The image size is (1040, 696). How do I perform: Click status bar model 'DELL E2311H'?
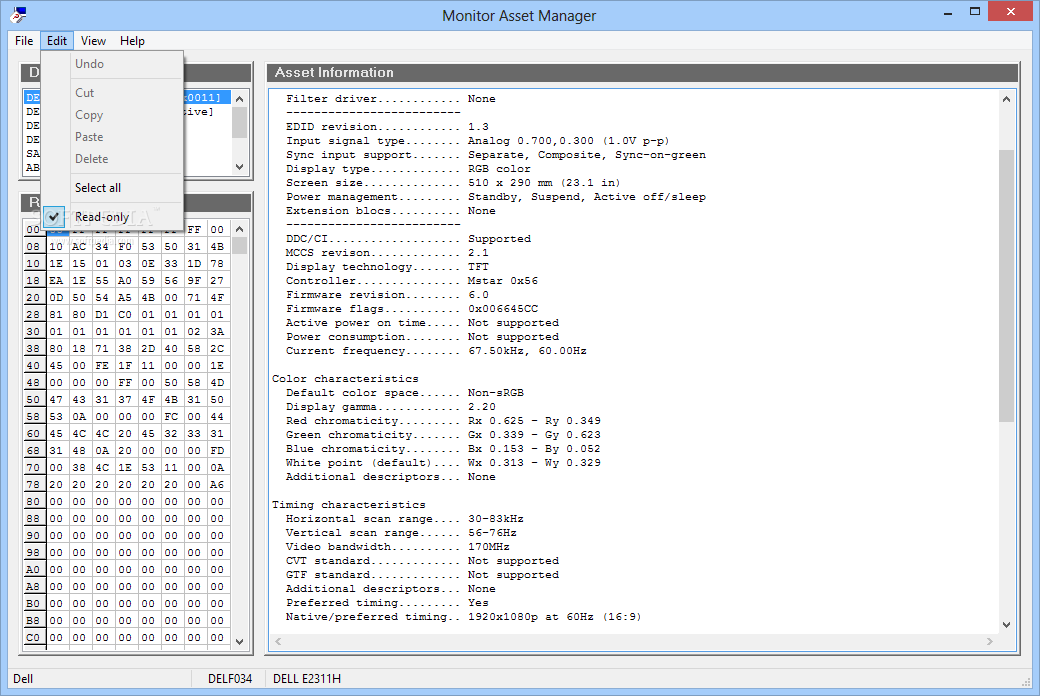[307, 679]
